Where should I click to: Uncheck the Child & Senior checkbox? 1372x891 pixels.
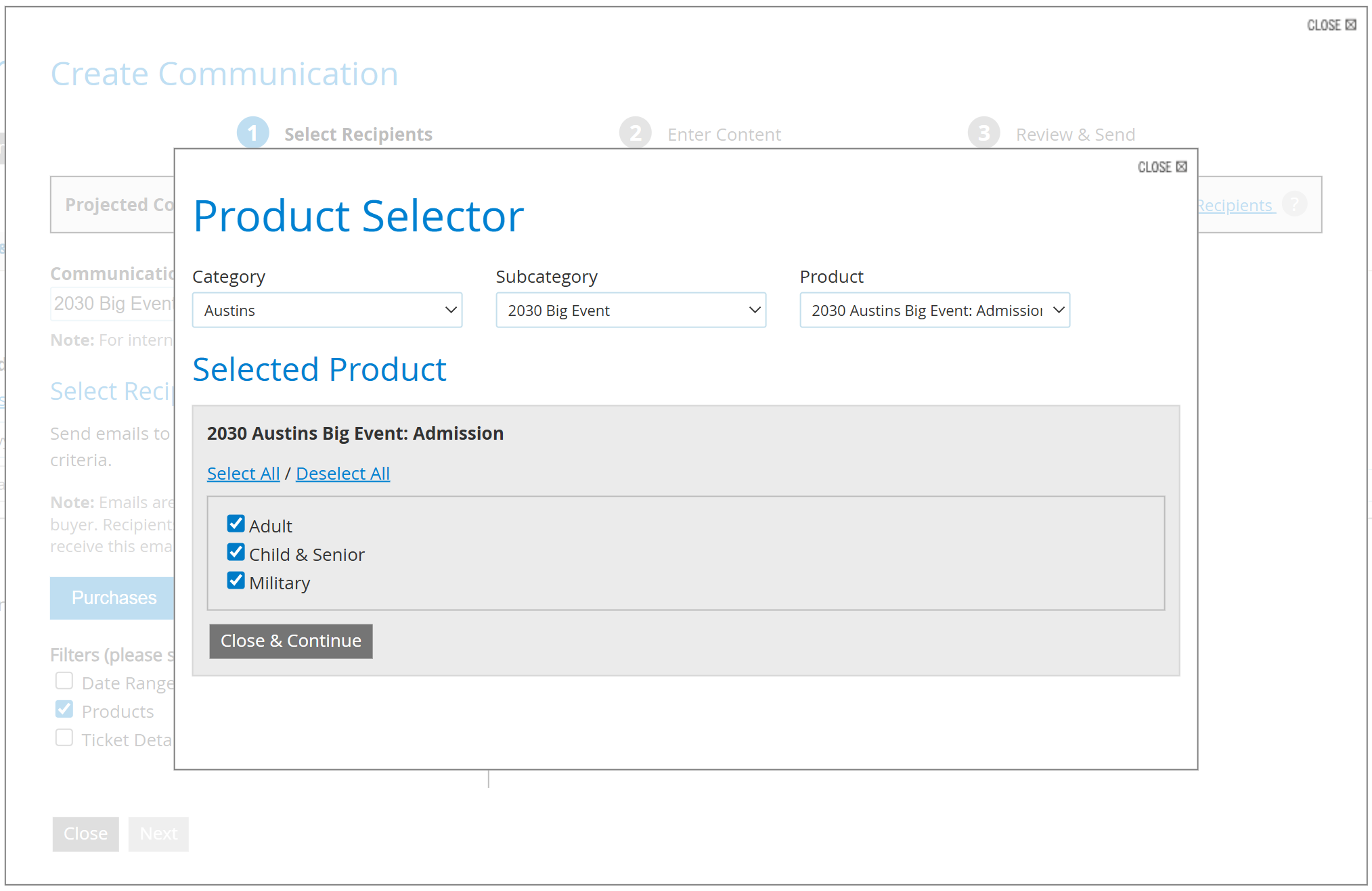coord(236,553)
